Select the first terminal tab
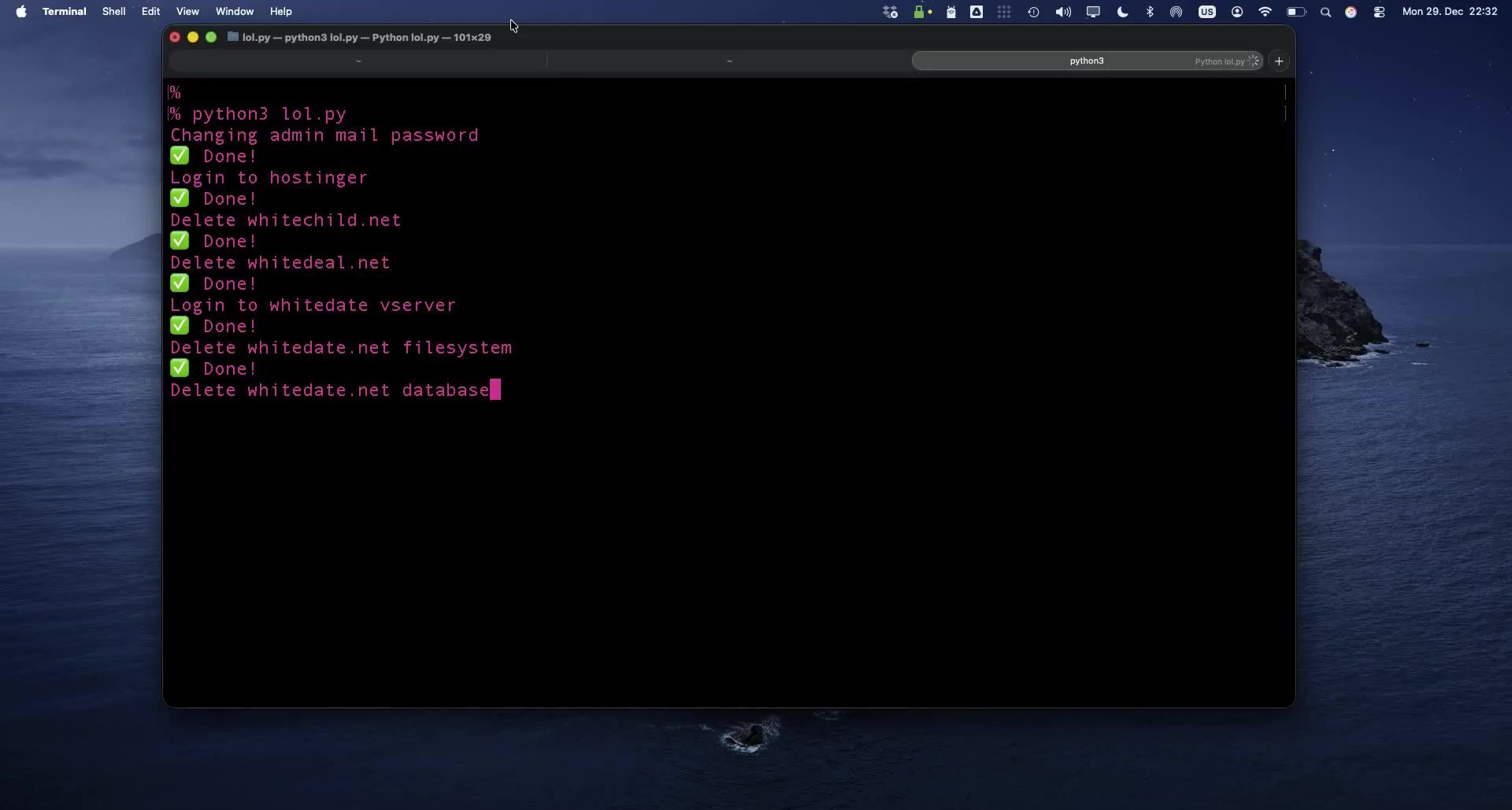This screenshot has height=810, width=1512. point(358,61)
